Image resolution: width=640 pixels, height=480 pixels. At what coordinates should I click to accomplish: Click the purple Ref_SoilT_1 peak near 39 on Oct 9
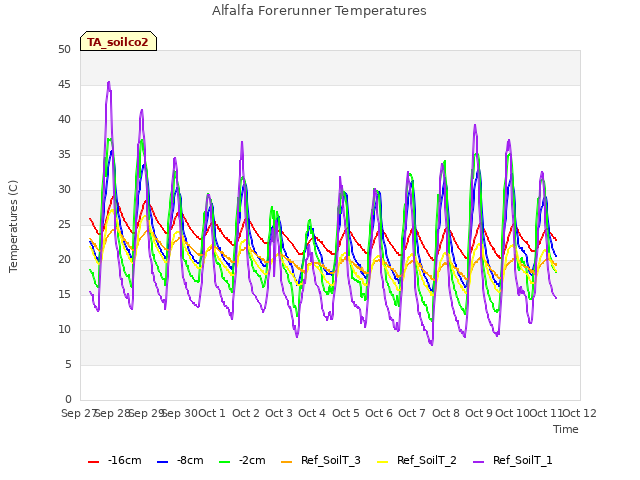click(475, 125)
